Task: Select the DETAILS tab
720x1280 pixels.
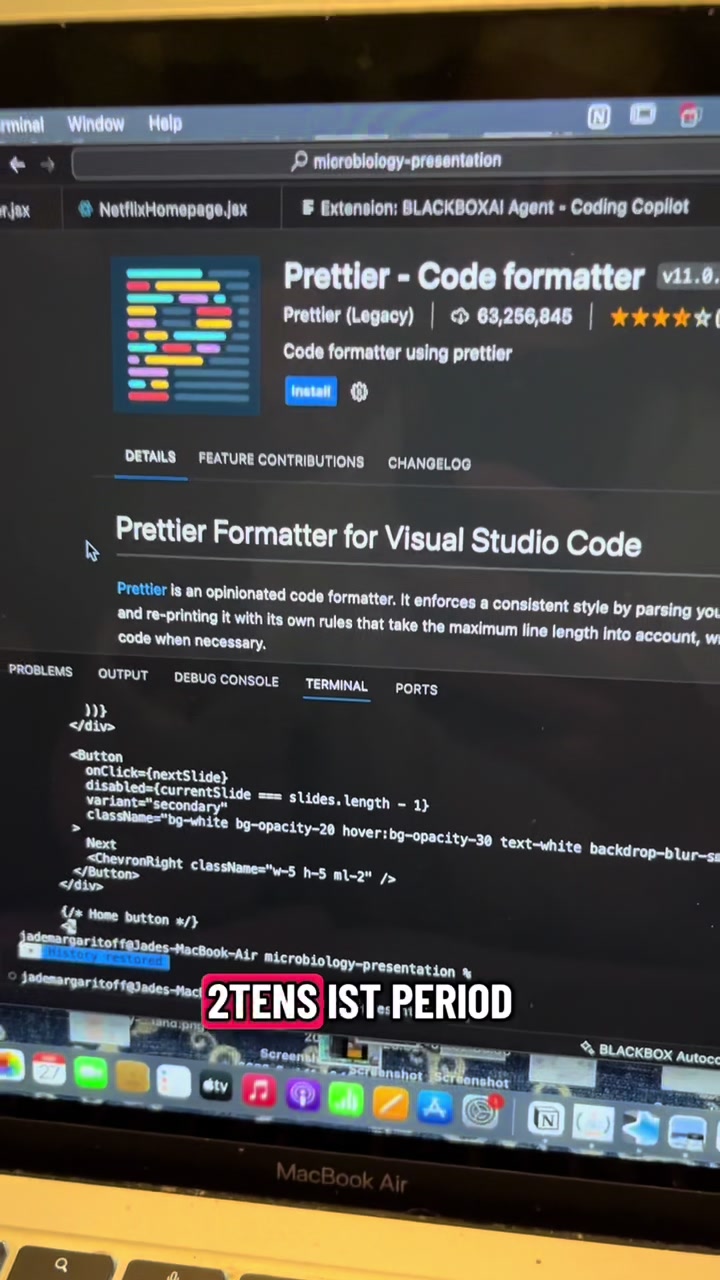Action: pos(150,457)
